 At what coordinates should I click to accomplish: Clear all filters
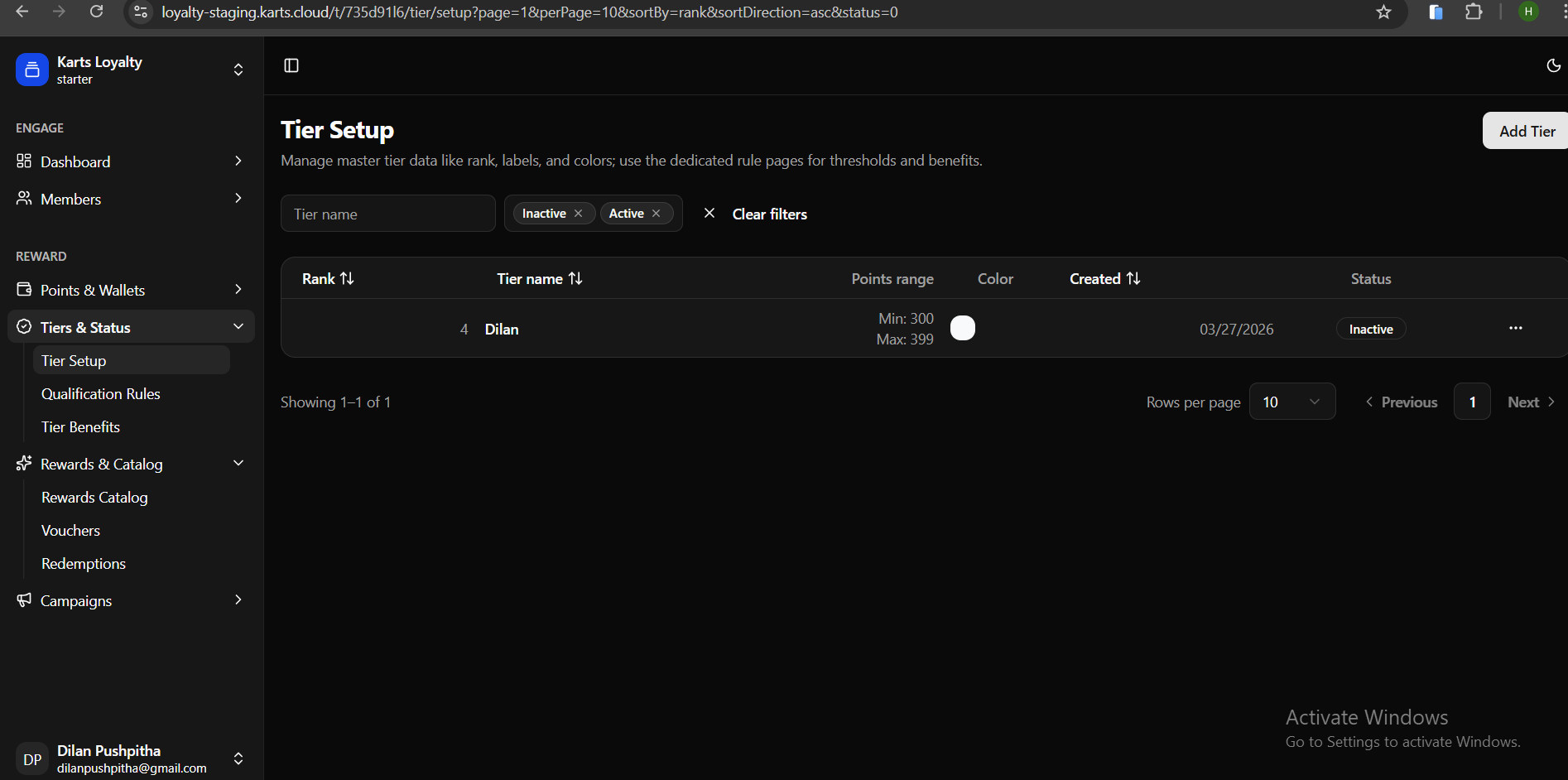pos(756,214)
